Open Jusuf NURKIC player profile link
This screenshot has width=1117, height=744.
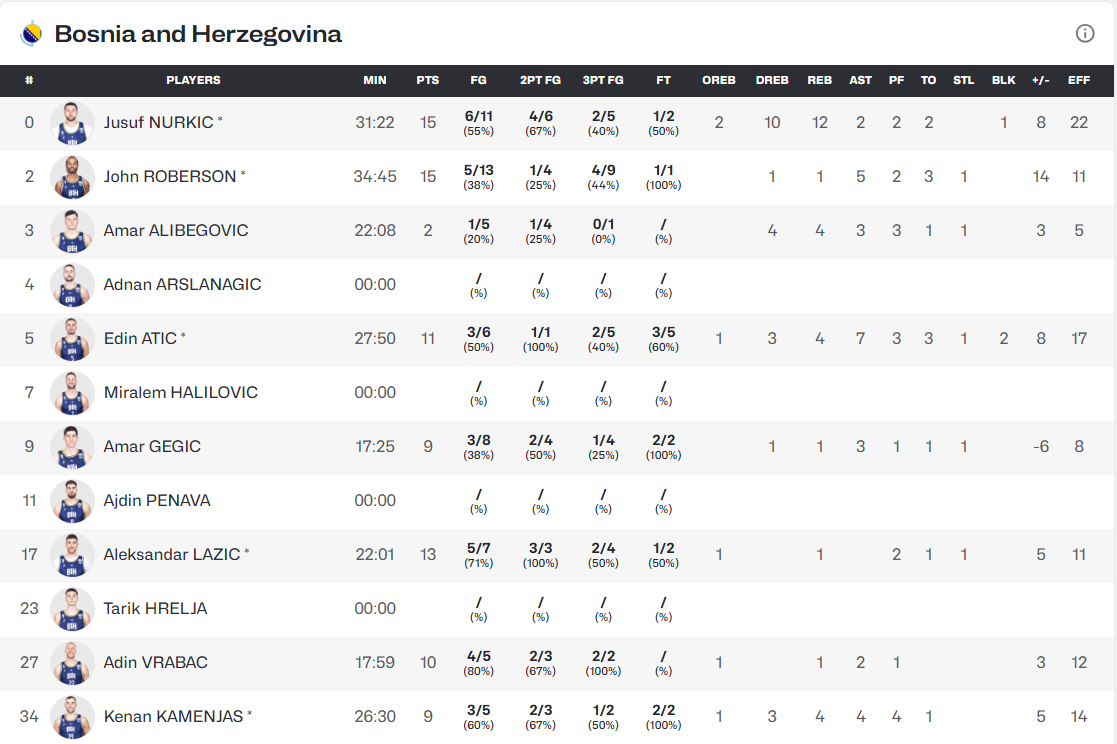tap(158, 123)
